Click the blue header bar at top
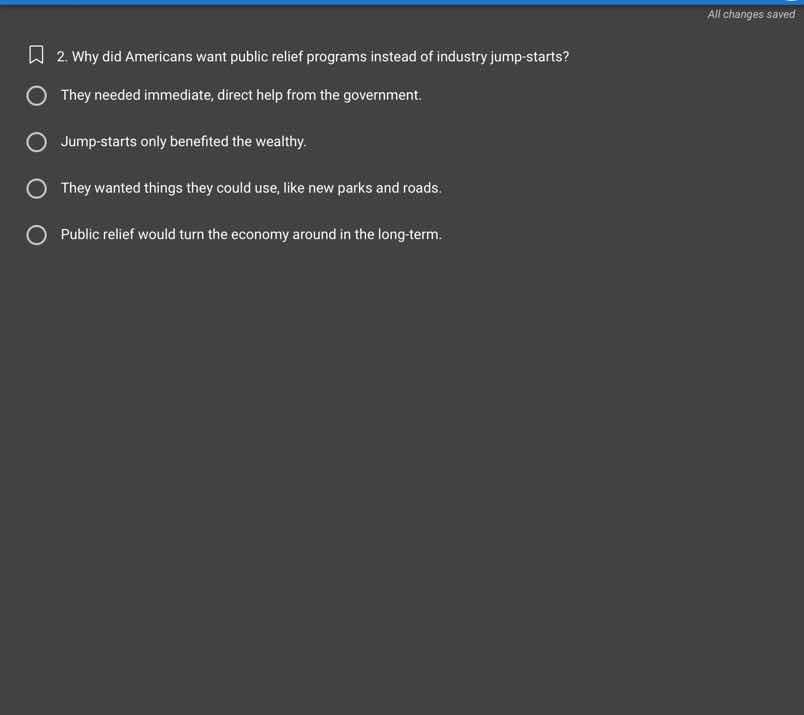 [x=402, y=2]
